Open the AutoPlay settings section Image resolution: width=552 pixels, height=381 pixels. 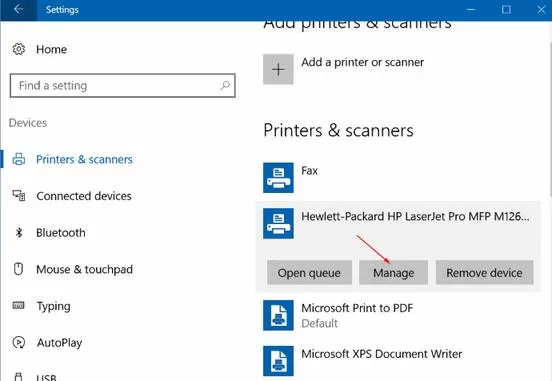[x=59, y=343]
